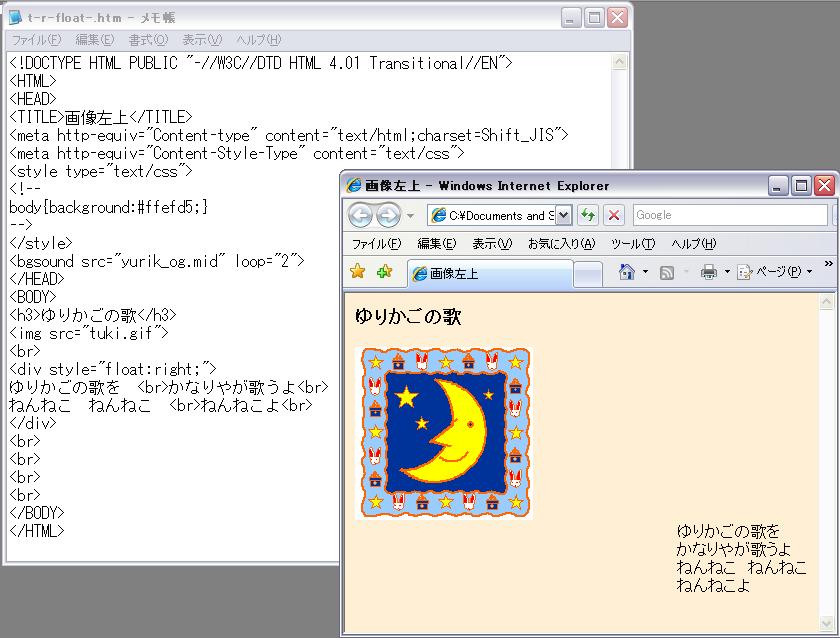Show more toolbar items chevron
This screenshot has height=638, width=840.
tap(828, 263)
